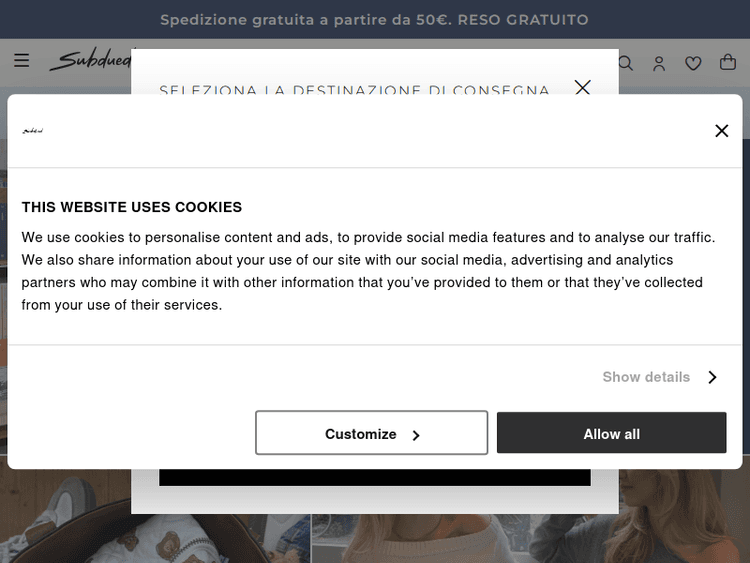750x563 pixels.
Task: Click the 'Seleziona la destinazione di consegna' heading
Action: [354, 89]
